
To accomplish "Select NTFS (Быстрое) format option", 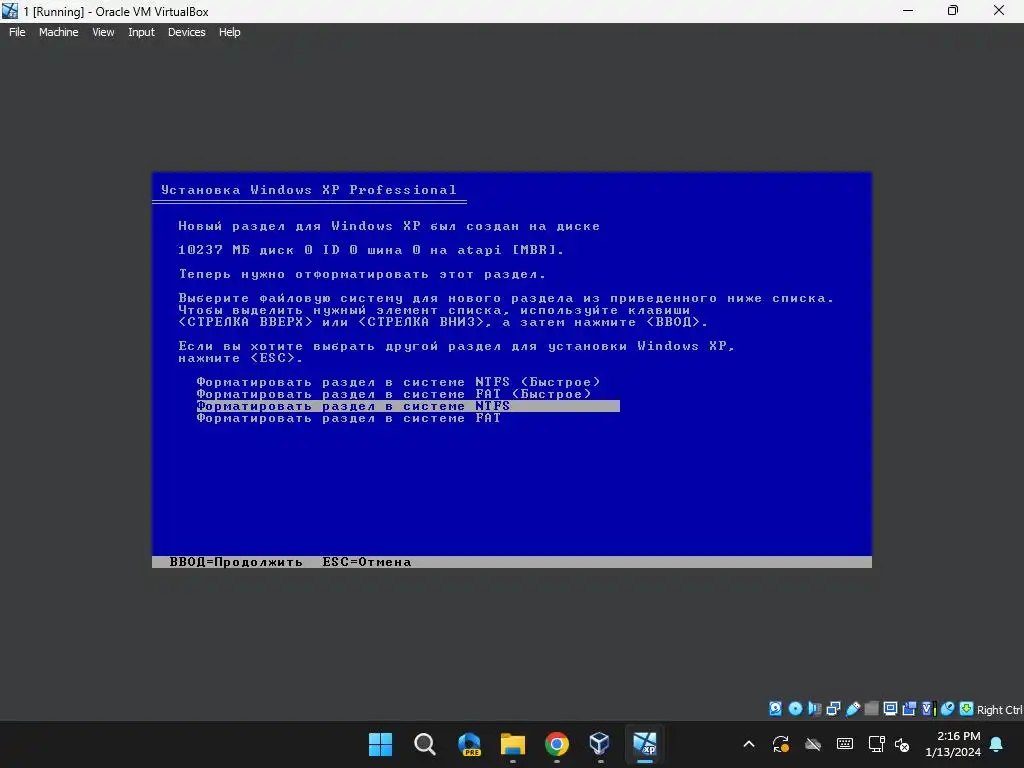I will pos(398,382).
